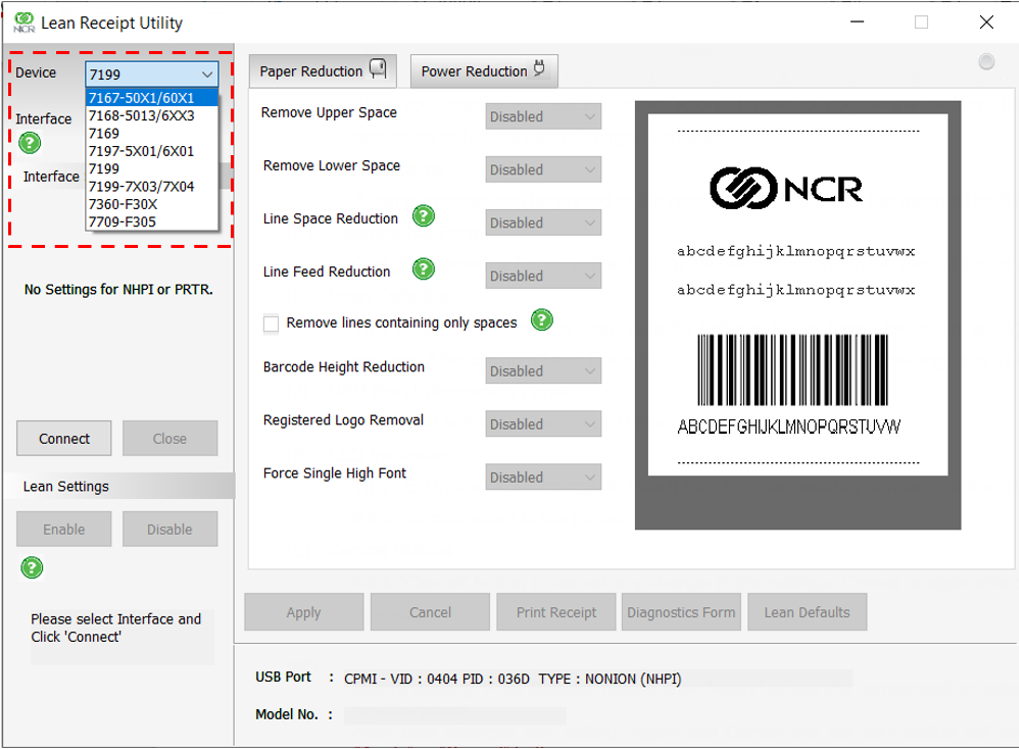Expand the Line Space Reduction dropdown

pyautogui.click(x=543, y=223)
